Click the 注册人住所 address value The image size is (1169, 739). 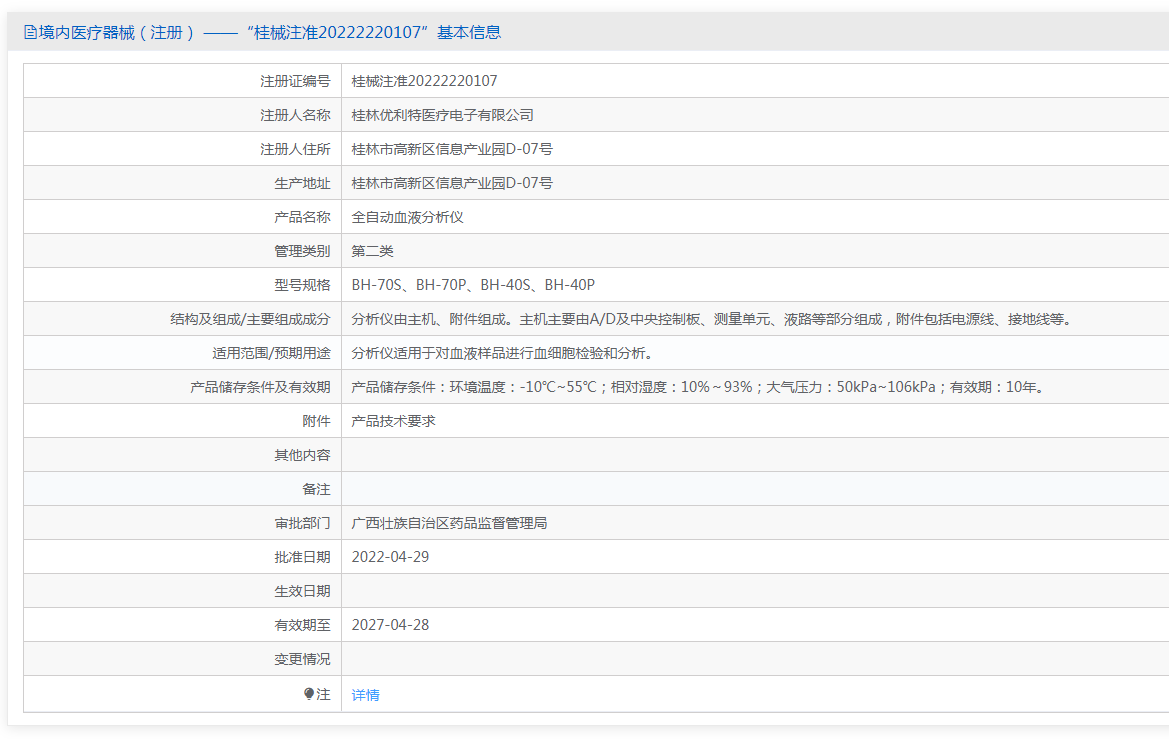click(x=452, y=149)
